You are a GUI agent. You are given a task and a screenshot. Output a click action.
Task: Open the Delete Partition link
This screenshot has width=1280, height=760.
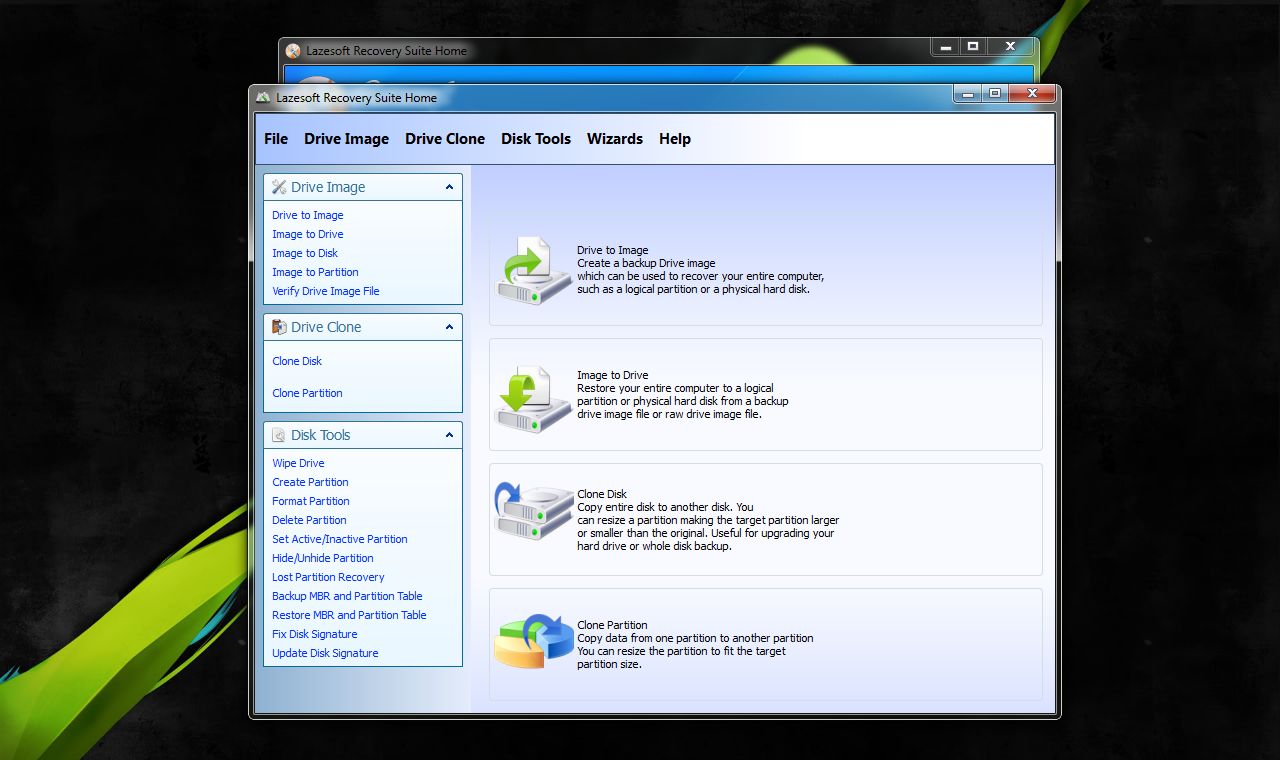tap(309, 520)
